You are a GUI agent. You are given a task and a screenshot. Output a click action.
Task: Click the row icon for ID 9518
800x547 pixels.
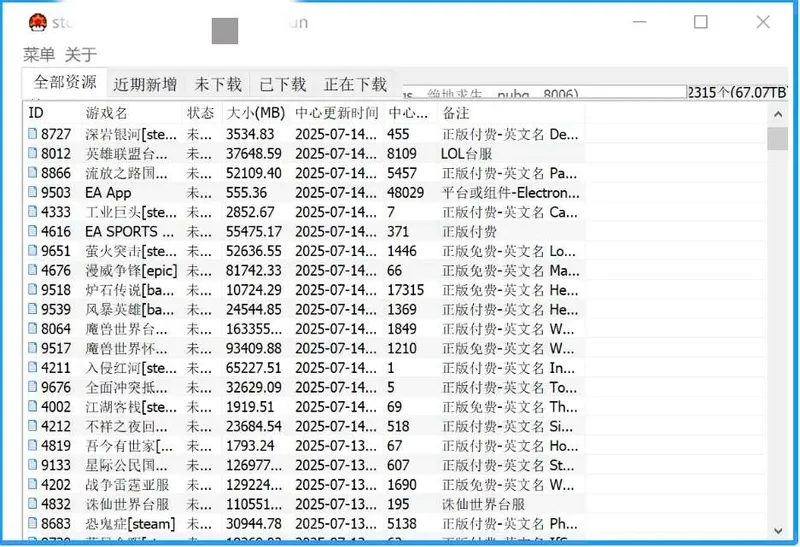32,290
